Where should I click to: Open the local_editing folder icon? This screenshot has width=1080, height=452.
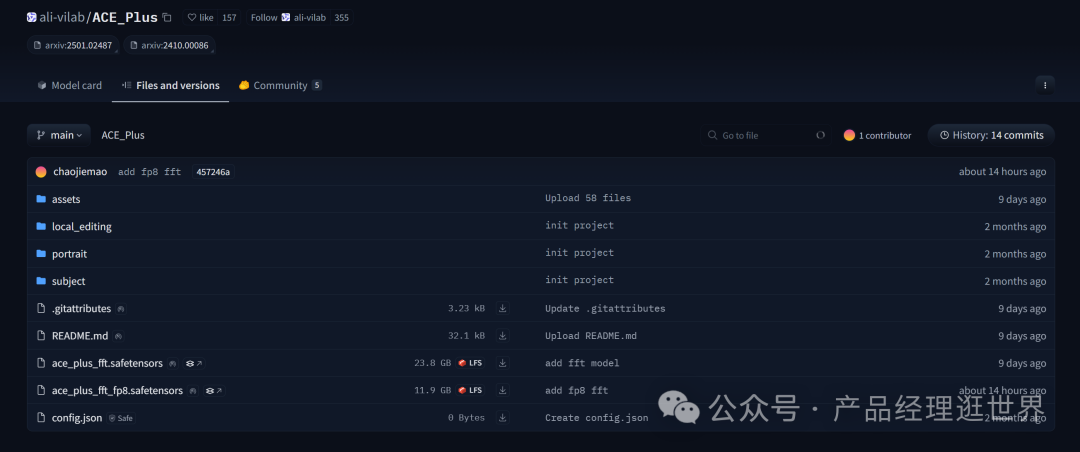(x=41, y=227)
